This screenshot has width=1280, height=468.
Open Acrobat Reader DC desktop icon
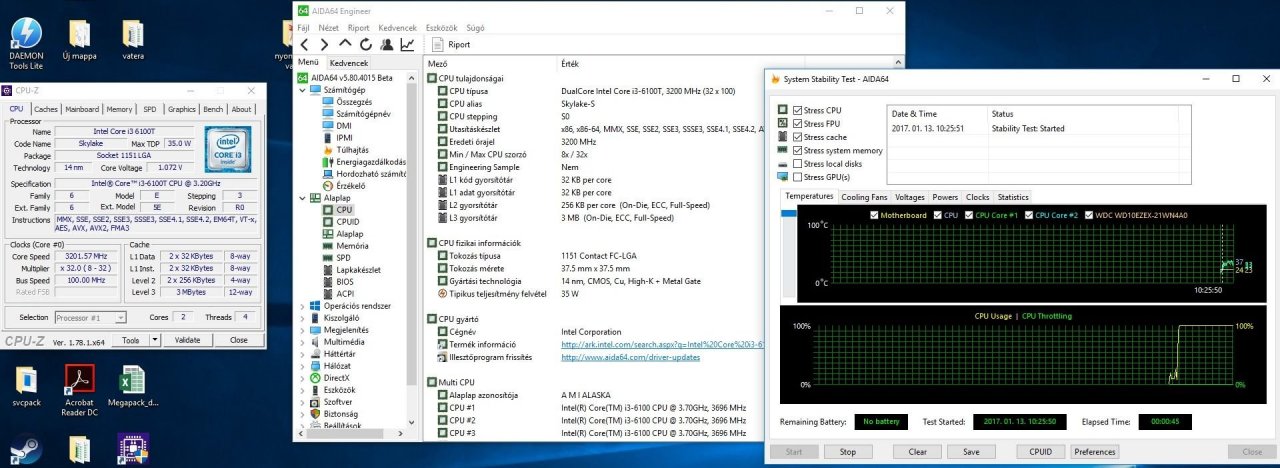tap(80, 390)
